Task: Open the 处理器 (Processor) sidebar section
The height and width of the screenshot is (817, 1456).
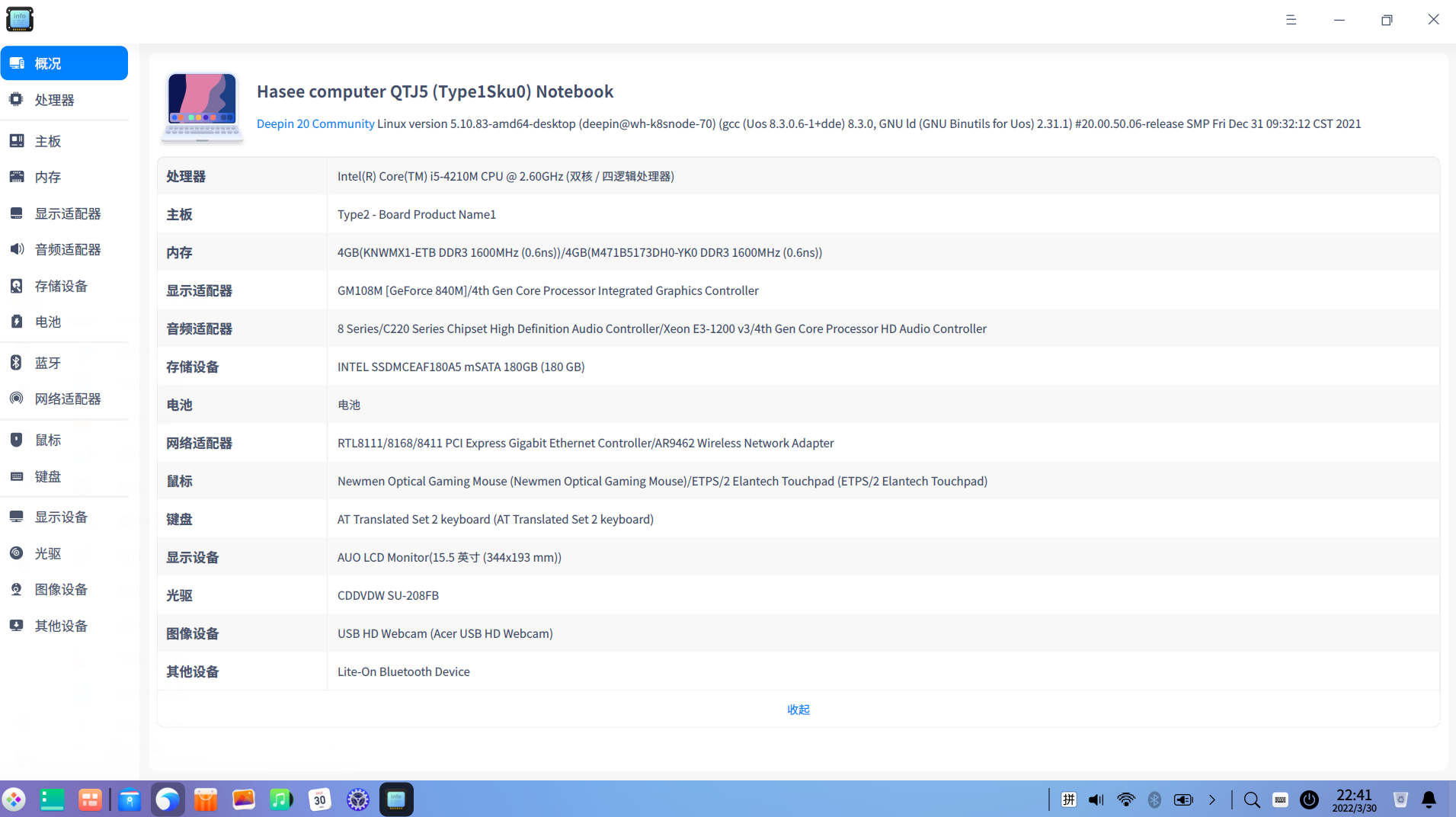Action: click(x=64, y=100)
